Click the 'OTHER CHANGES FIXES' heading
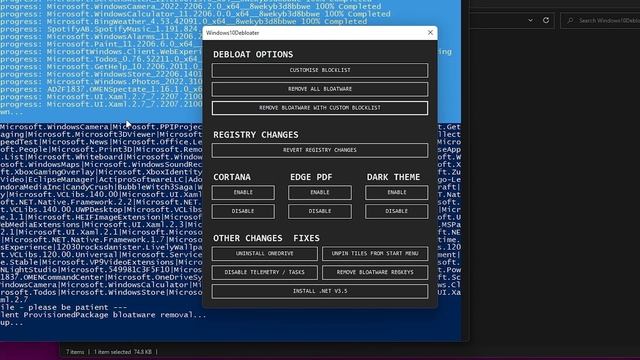 (x=266, y=238)
